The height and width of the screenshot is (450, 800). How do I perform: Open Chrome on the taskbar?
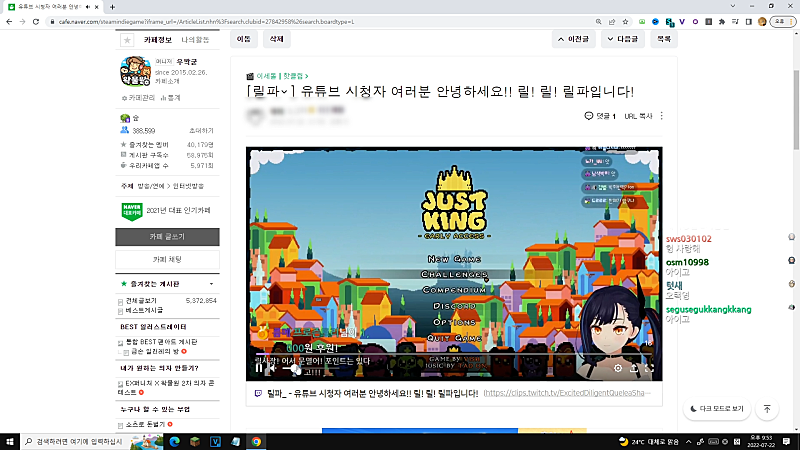[x=256, y=441]
